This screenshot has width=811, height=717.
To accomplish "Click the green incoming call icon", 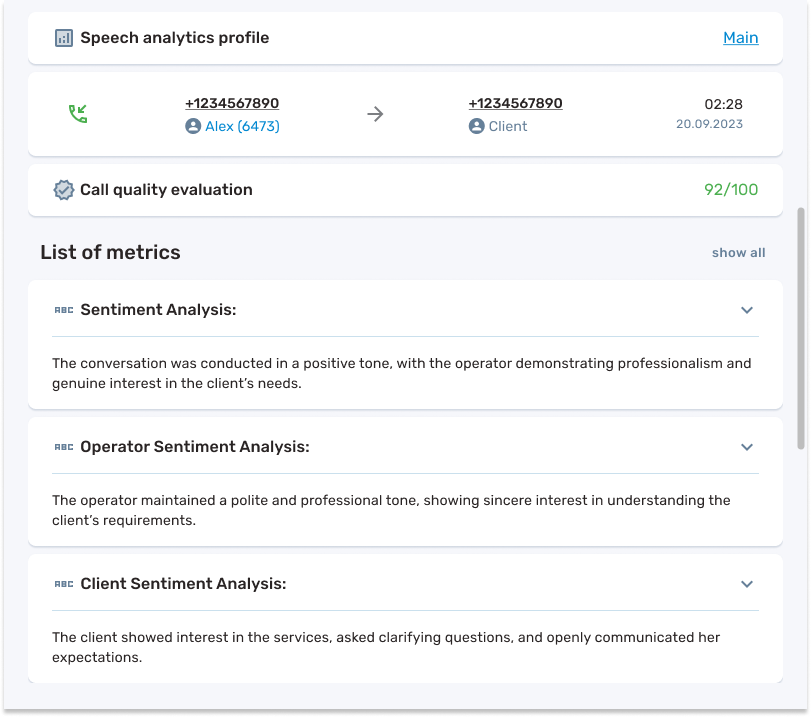I will coord(77,114).
